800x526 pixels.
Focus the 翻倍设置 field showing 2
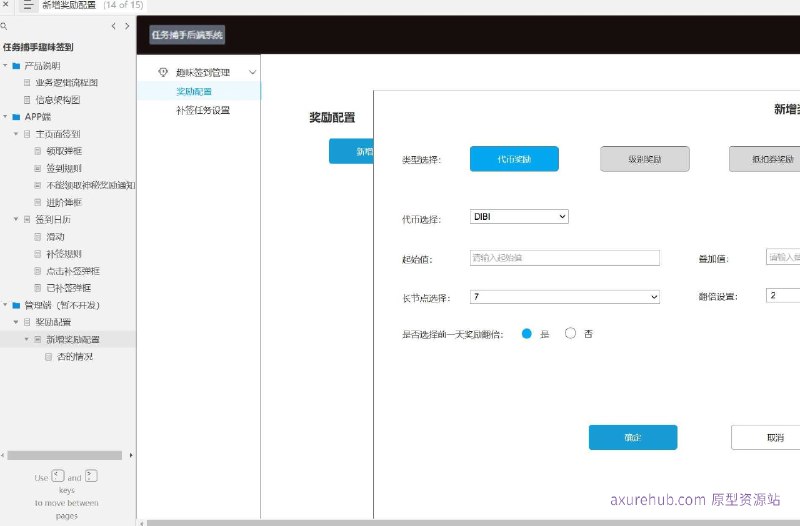783,295
